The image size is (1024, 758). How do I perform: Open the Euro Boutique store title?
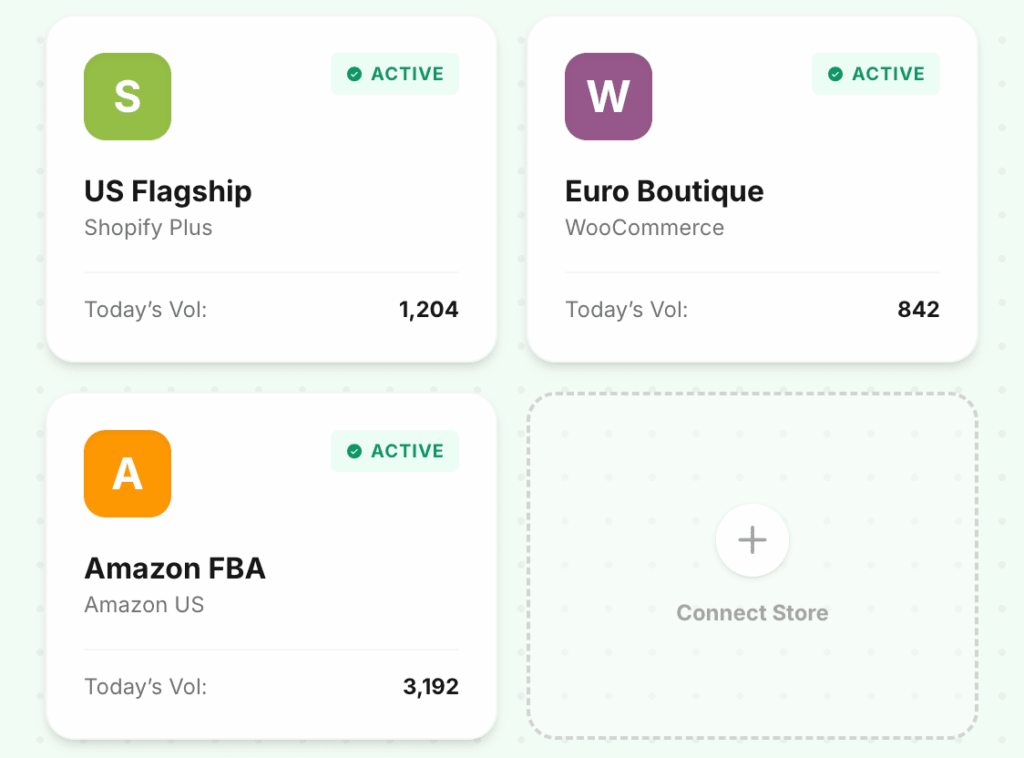click(x=664, y=192)
